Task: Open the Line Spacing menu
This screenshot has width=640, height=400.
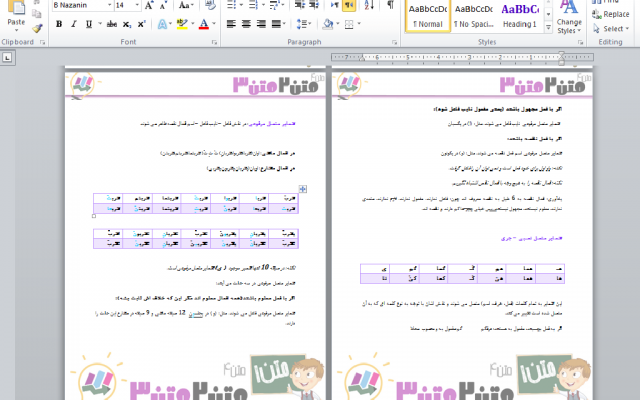Action: [304, 24]
